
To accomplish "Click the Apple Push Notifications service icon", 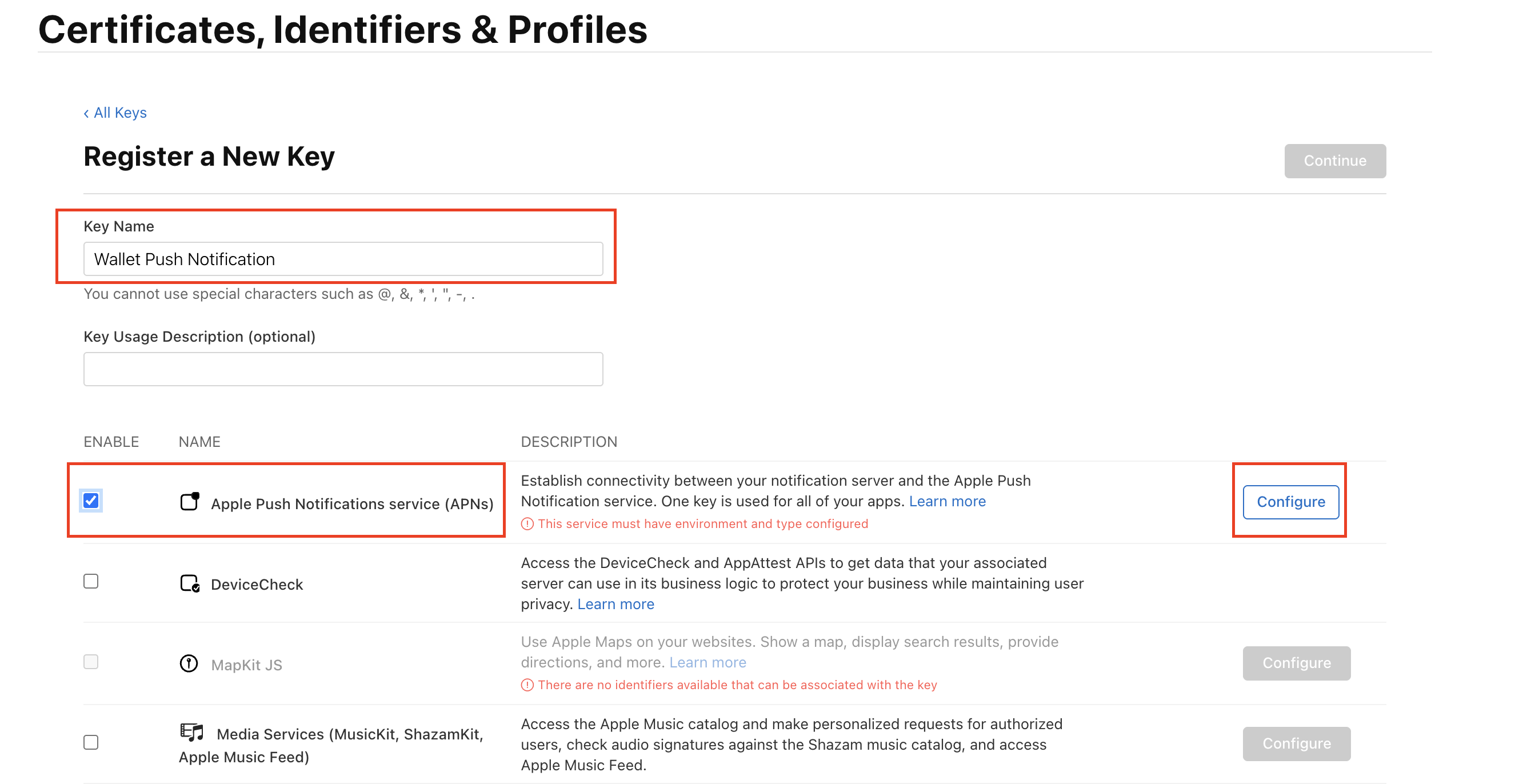I will 190,501.
